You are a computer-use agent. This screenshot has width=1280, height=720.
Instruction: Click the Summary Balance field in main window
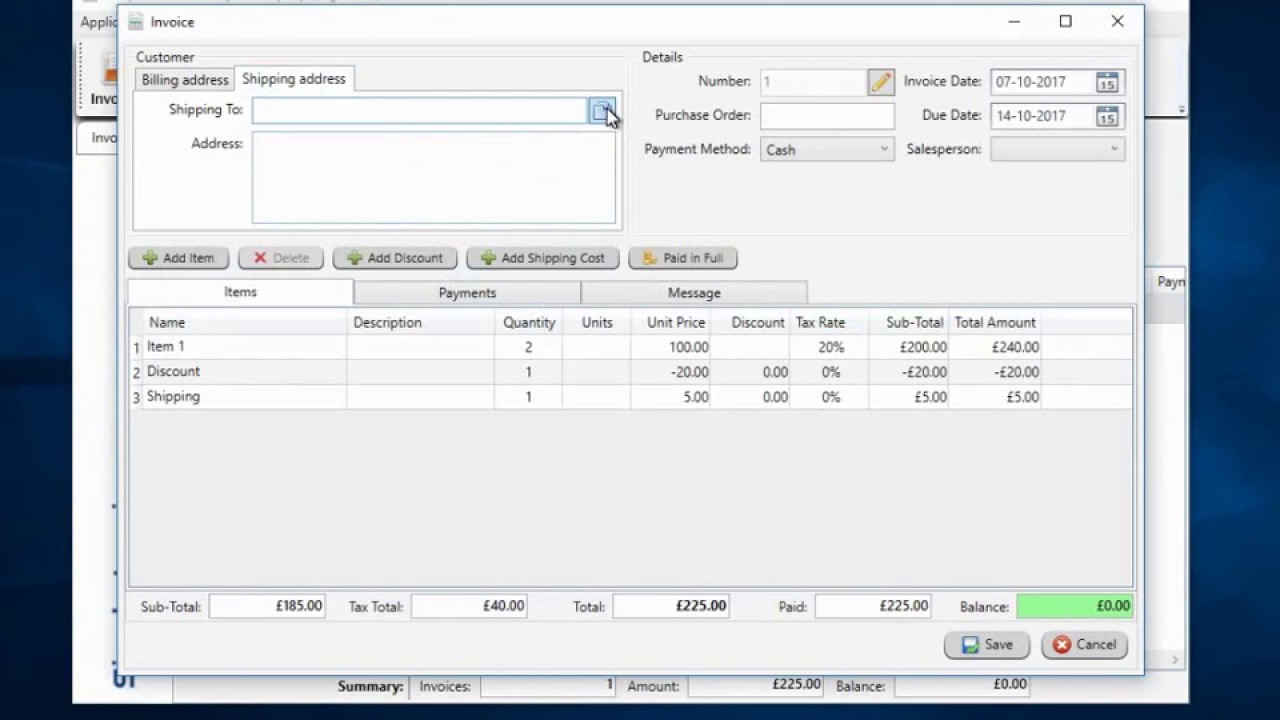click(962, 686)
